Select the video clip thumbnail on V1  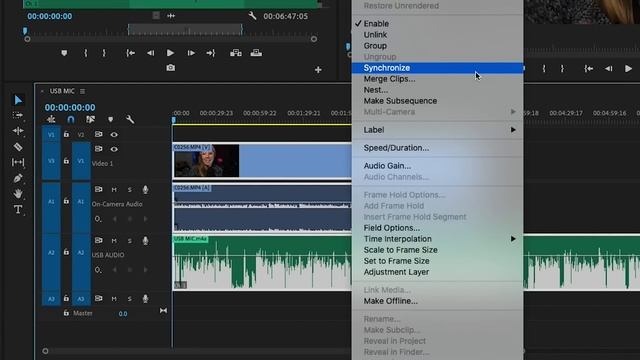[207, 160]
